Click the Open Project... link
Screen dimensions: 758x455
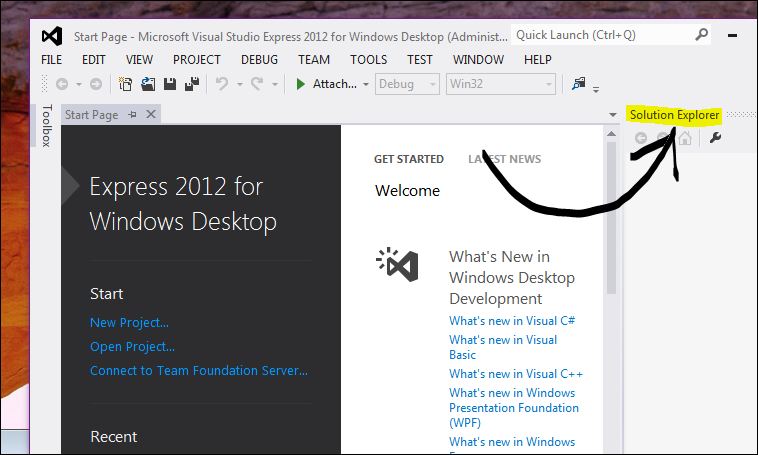[x=132, y=347]
